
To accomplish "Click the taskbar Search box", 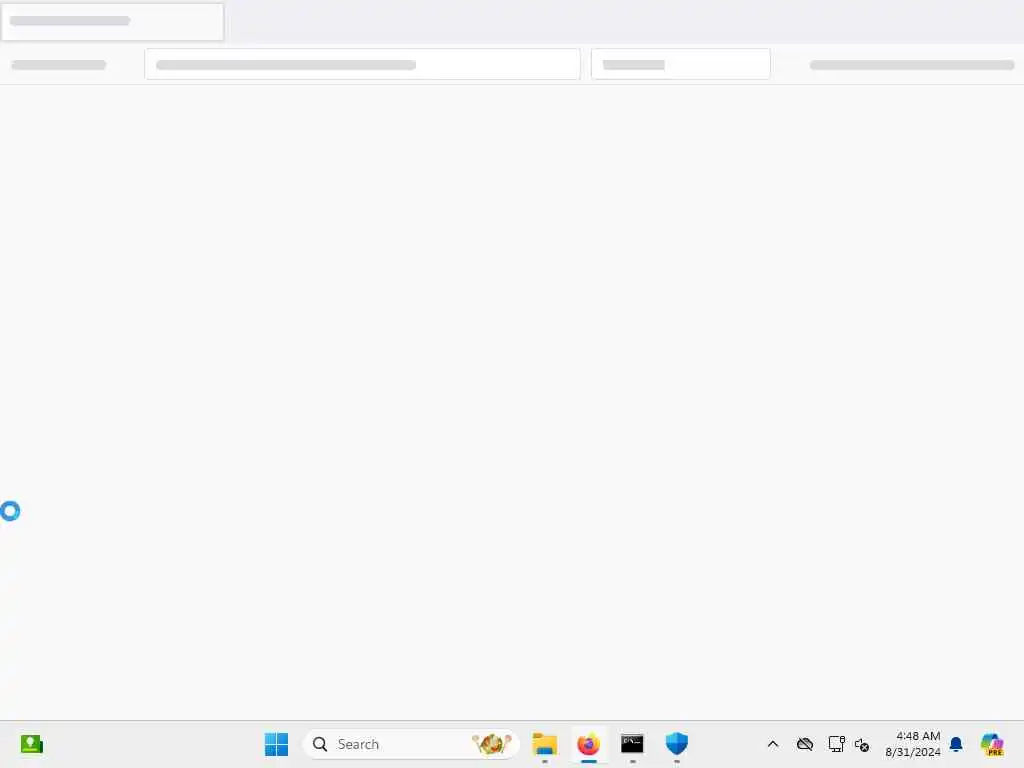I will click(411, 744).
